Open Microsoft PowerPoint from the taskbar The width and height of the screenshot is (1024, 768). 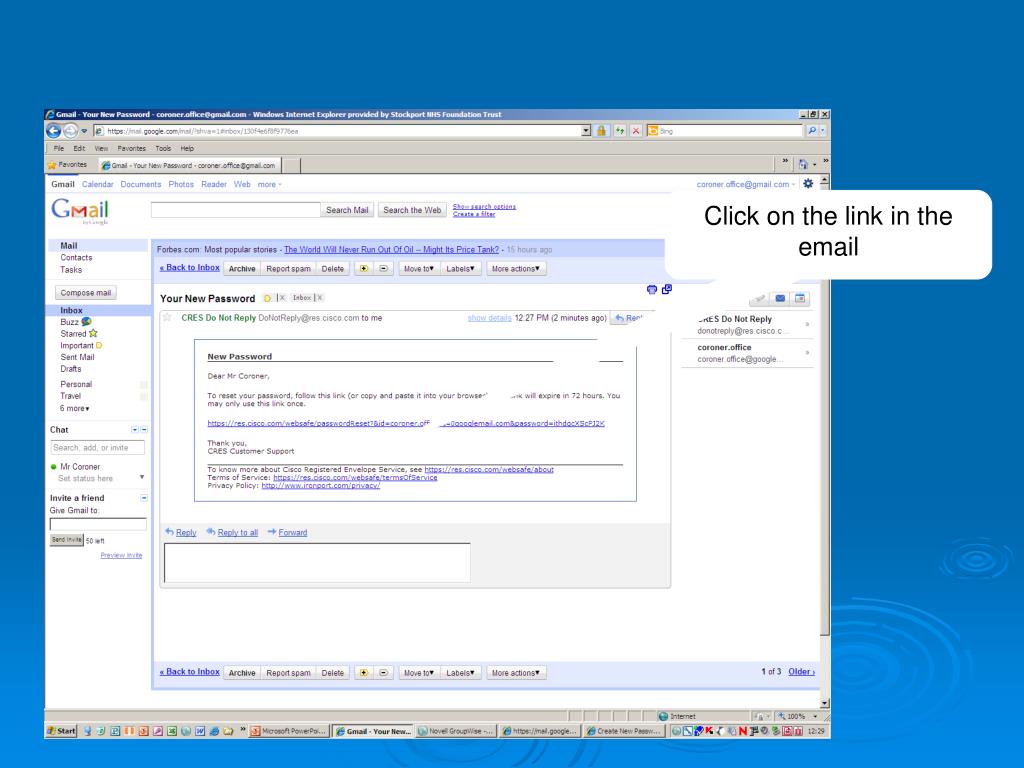(x=289, y=731)
